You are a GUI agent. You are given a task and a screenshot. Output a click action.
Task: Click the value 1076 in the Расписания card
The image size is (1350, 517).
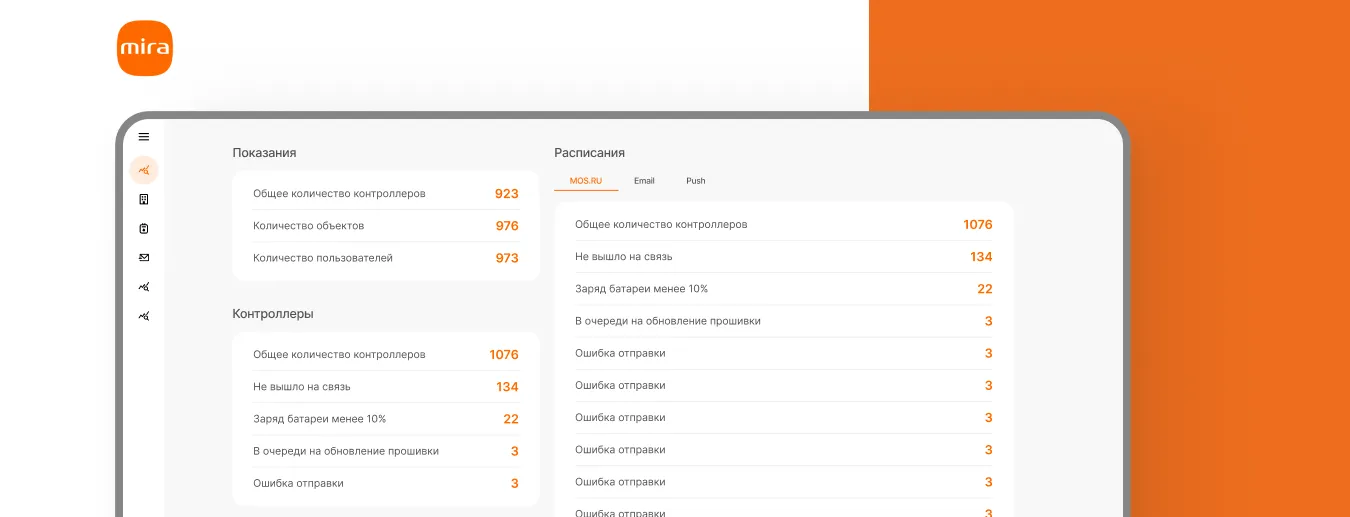(977, 225)
